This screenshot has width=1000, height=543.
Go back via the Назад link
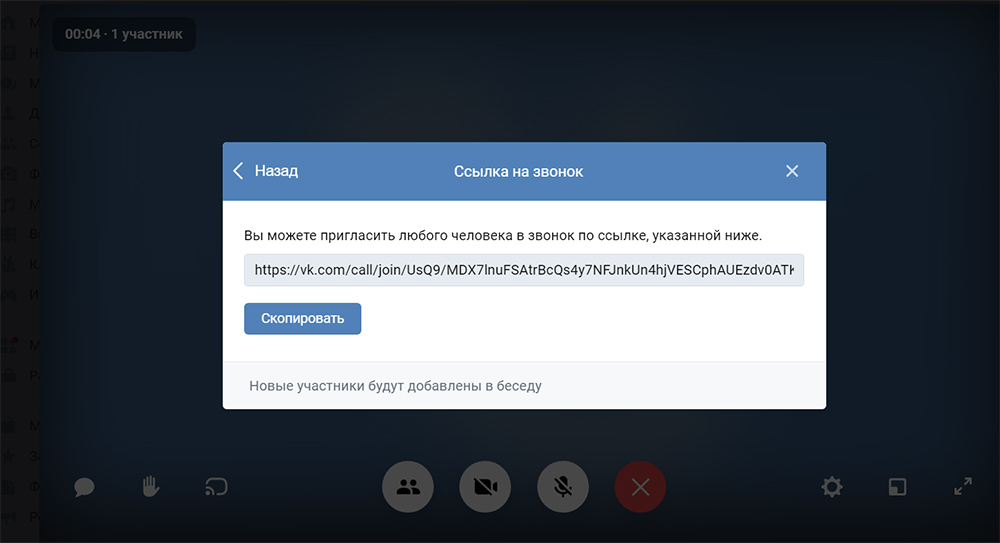(x=276, y=171)
